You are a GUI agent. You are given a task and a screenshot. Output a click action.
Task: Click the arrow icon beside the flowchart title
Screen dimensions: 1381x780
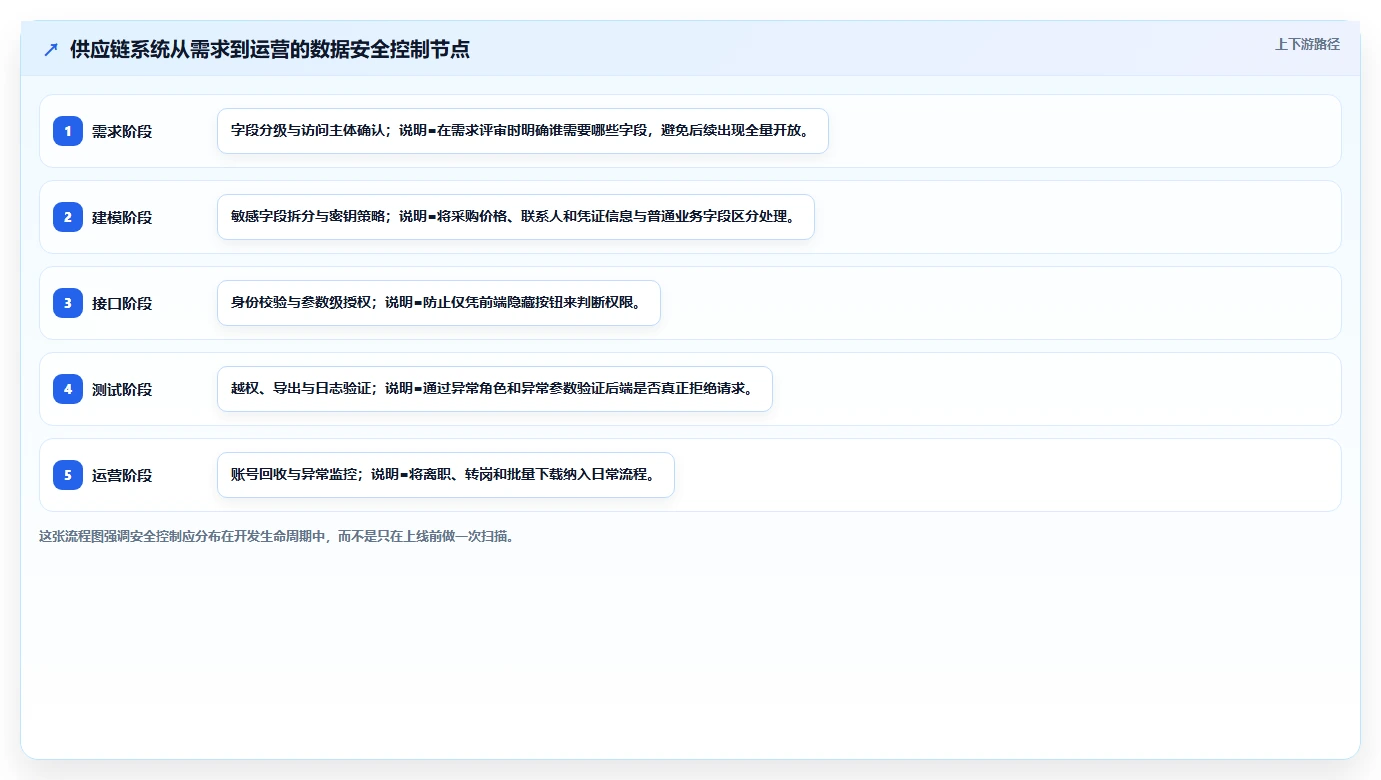click(51, 49)
